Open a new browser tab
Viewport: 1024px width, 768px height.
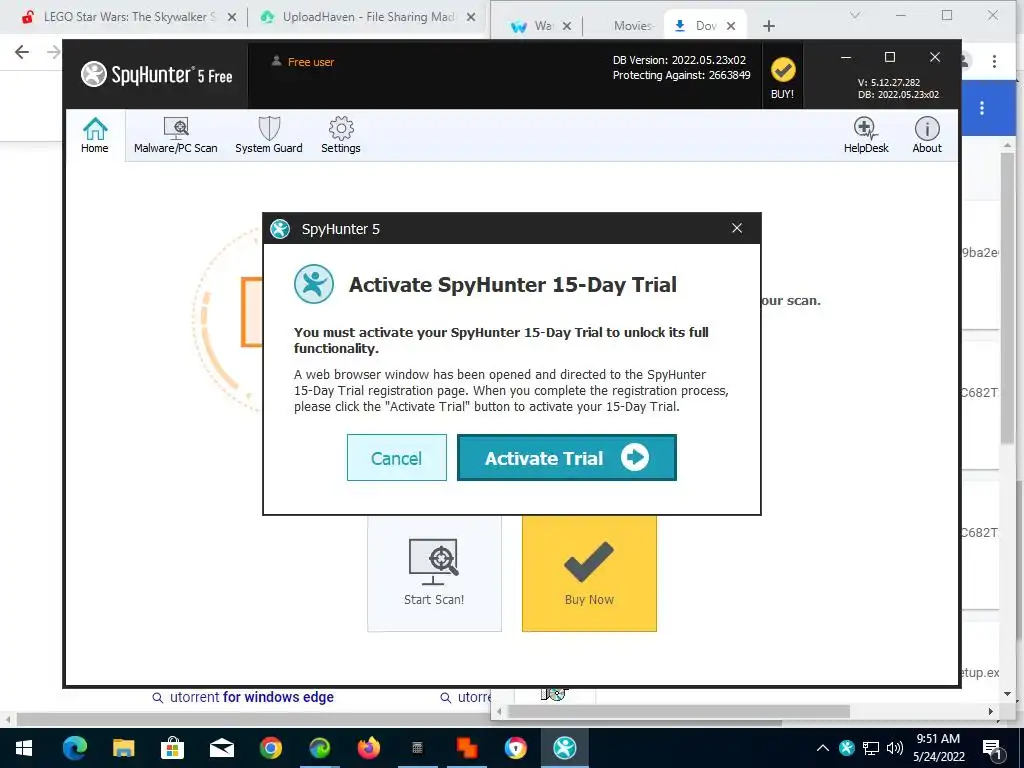[769, 25]
